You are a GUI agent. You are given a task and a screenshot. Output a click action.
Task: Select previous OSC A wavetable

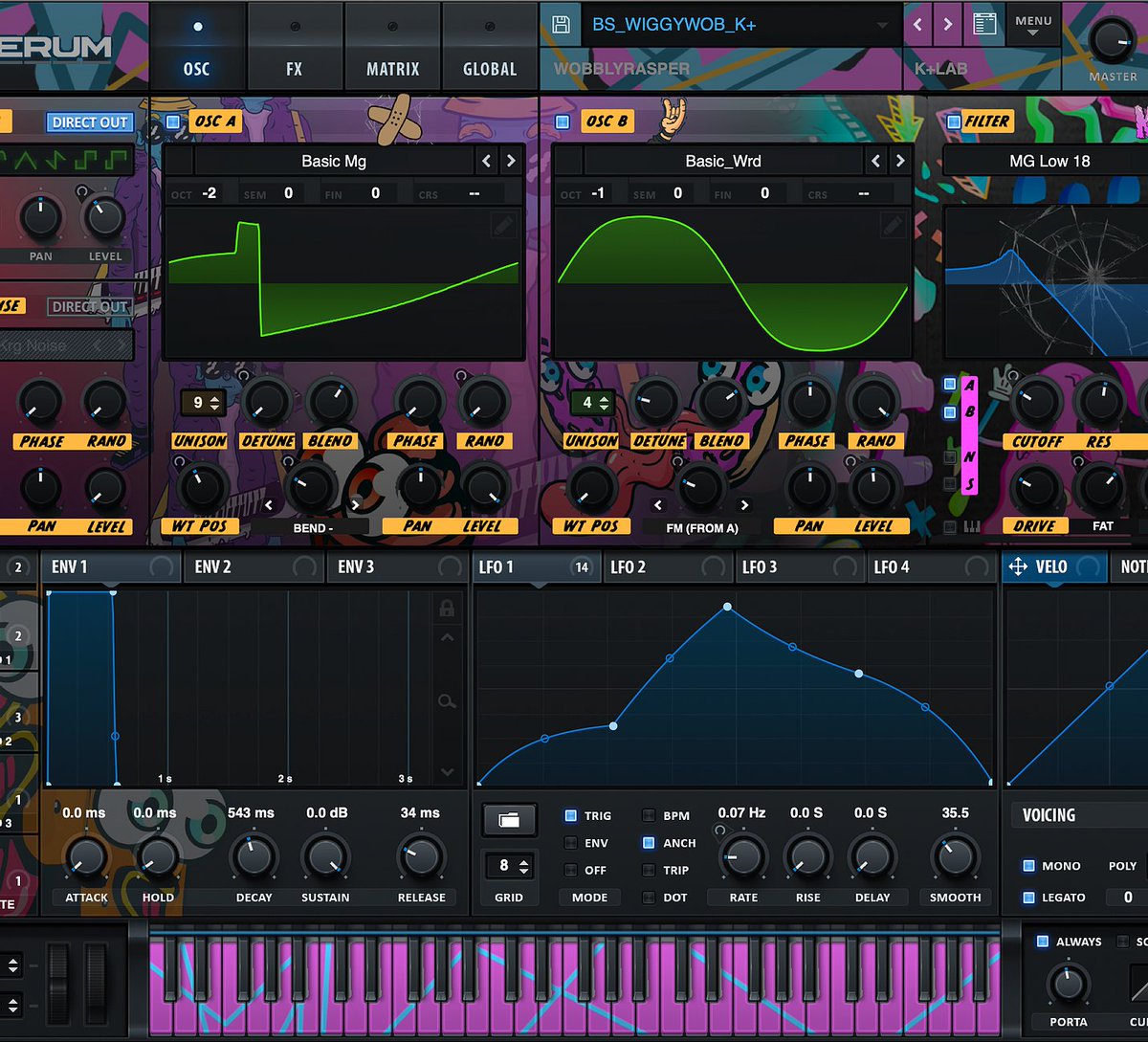[x=487, y=161]
